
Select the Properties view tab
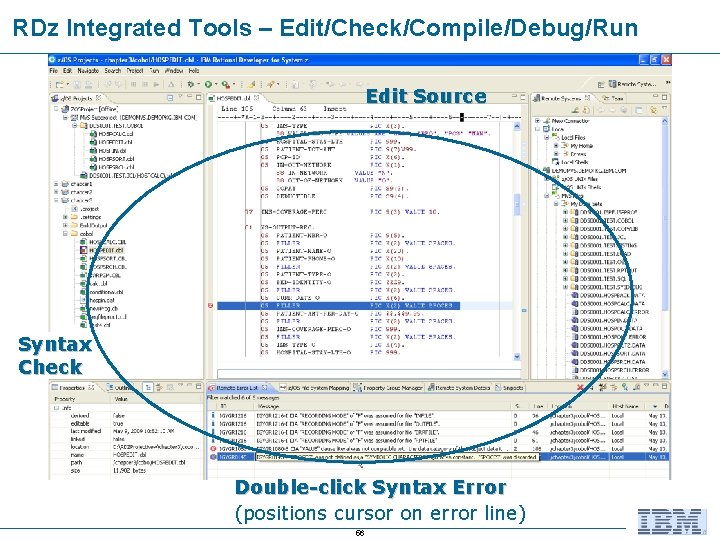point(73,387)
